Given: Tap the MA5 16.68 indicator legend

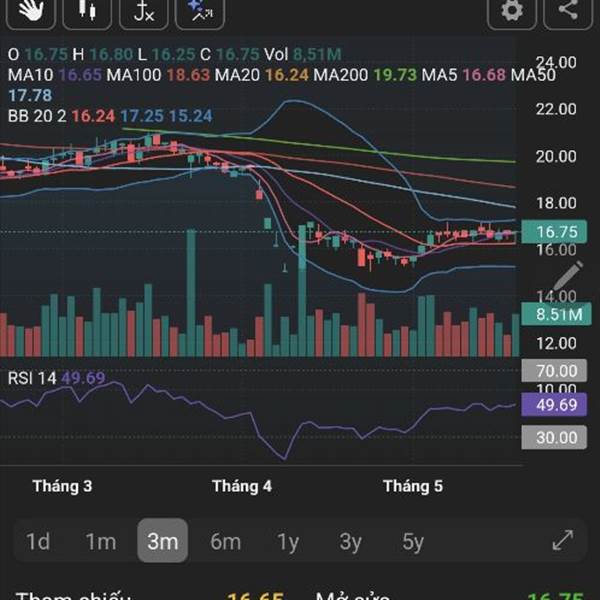Looking at the screenshot, I should [x=463, y=75].
